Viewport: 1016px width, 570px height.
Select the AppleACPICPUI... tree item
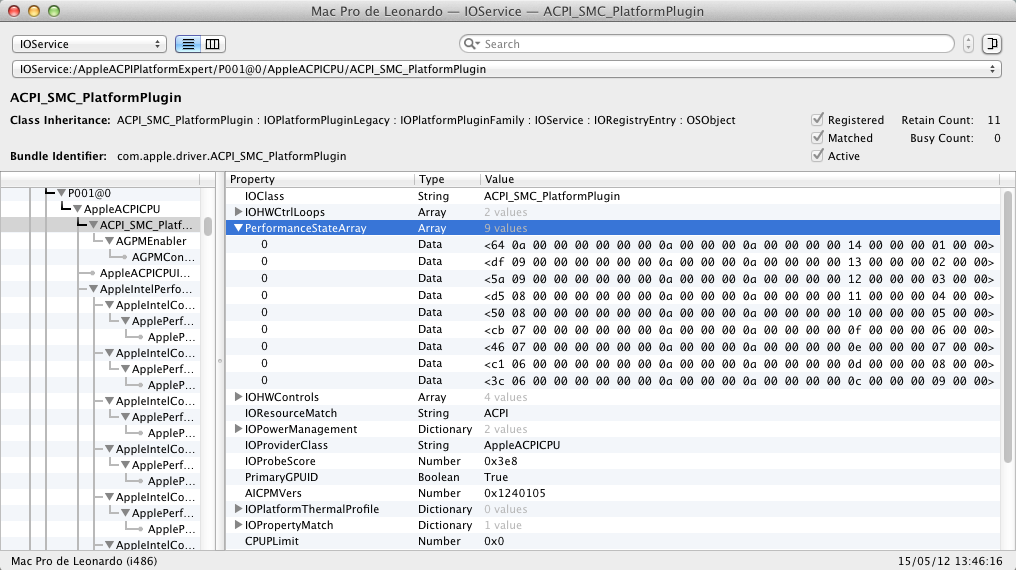(144, 273)
